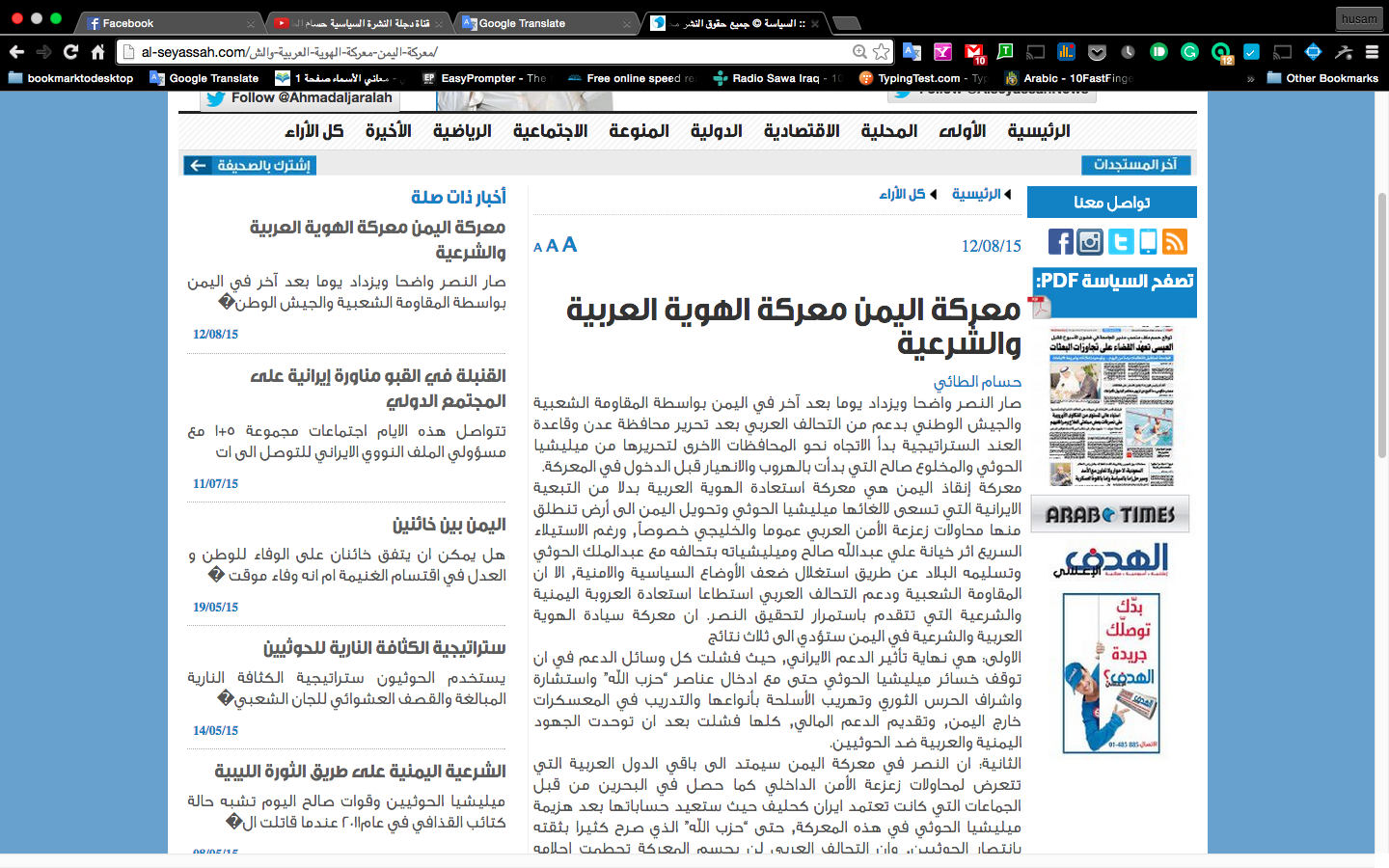Open the Google Translate extension icon
The image size is (1389, 868).
click(x=912, y=52)
